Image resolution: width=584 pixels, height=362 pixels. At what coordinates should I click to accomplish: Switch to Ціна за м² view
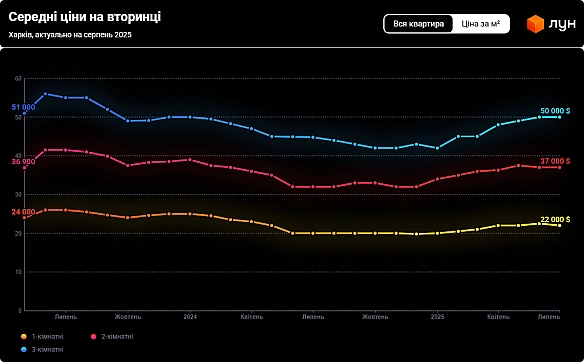(x=480, y=24)
